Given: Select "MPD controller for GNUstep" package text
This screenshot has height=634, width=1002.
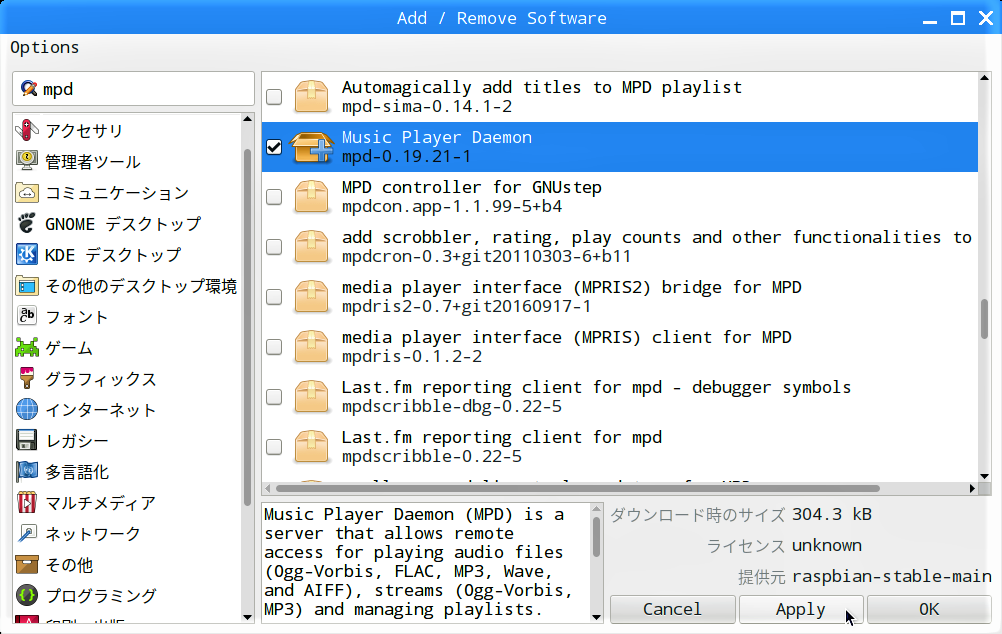Looking at the screenshot, I should (472, 187).
